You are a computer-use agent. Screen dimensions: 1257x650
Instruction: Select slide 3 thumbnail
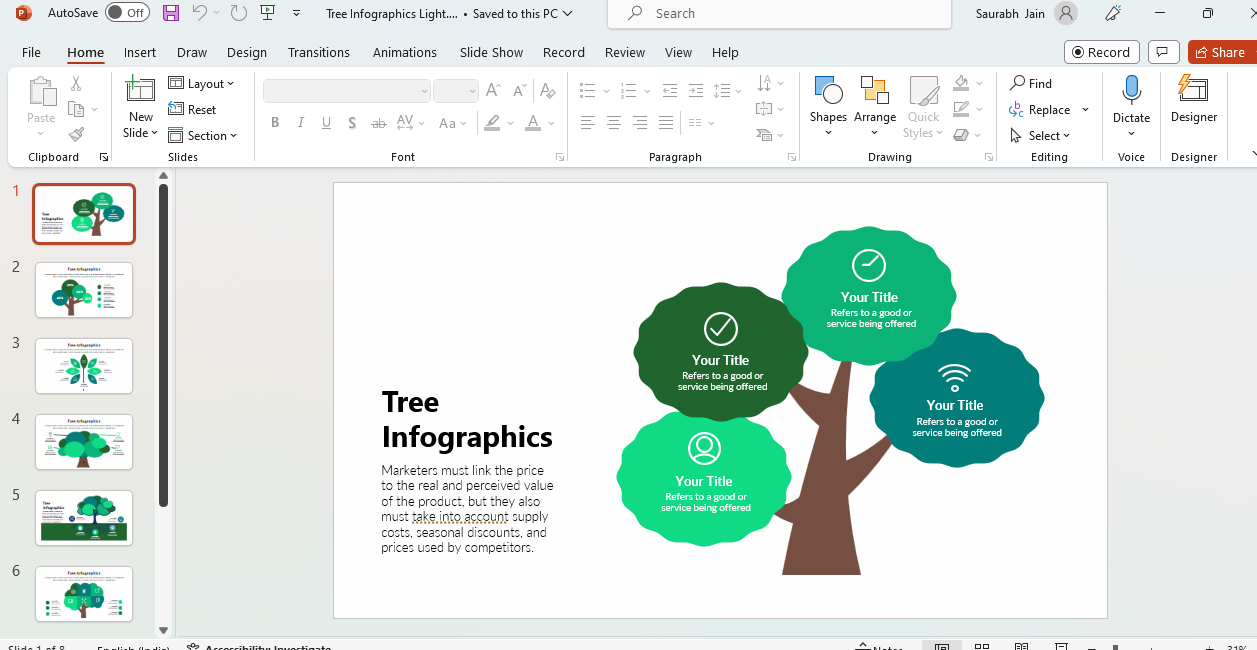coord(84,366)
